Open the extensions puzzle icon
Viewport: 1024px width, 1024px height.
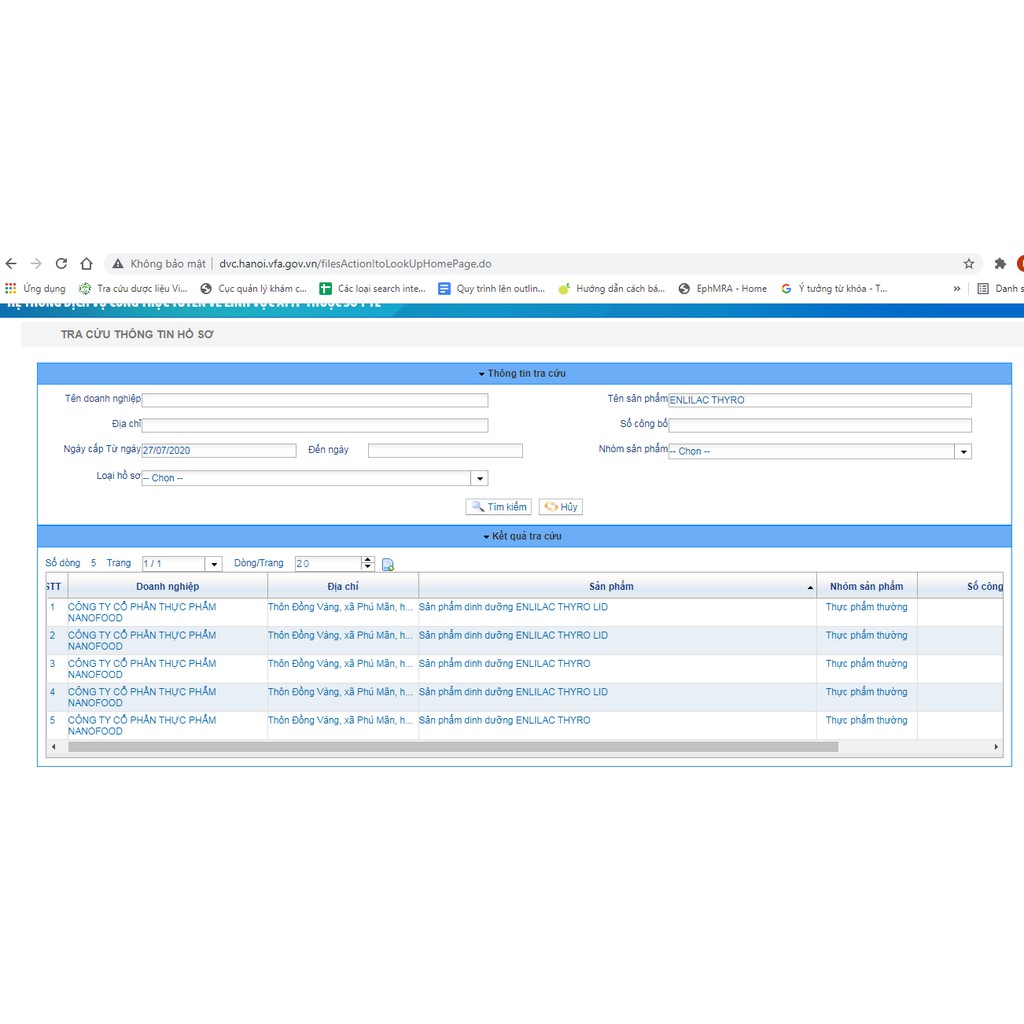(x=1000, y=264)
